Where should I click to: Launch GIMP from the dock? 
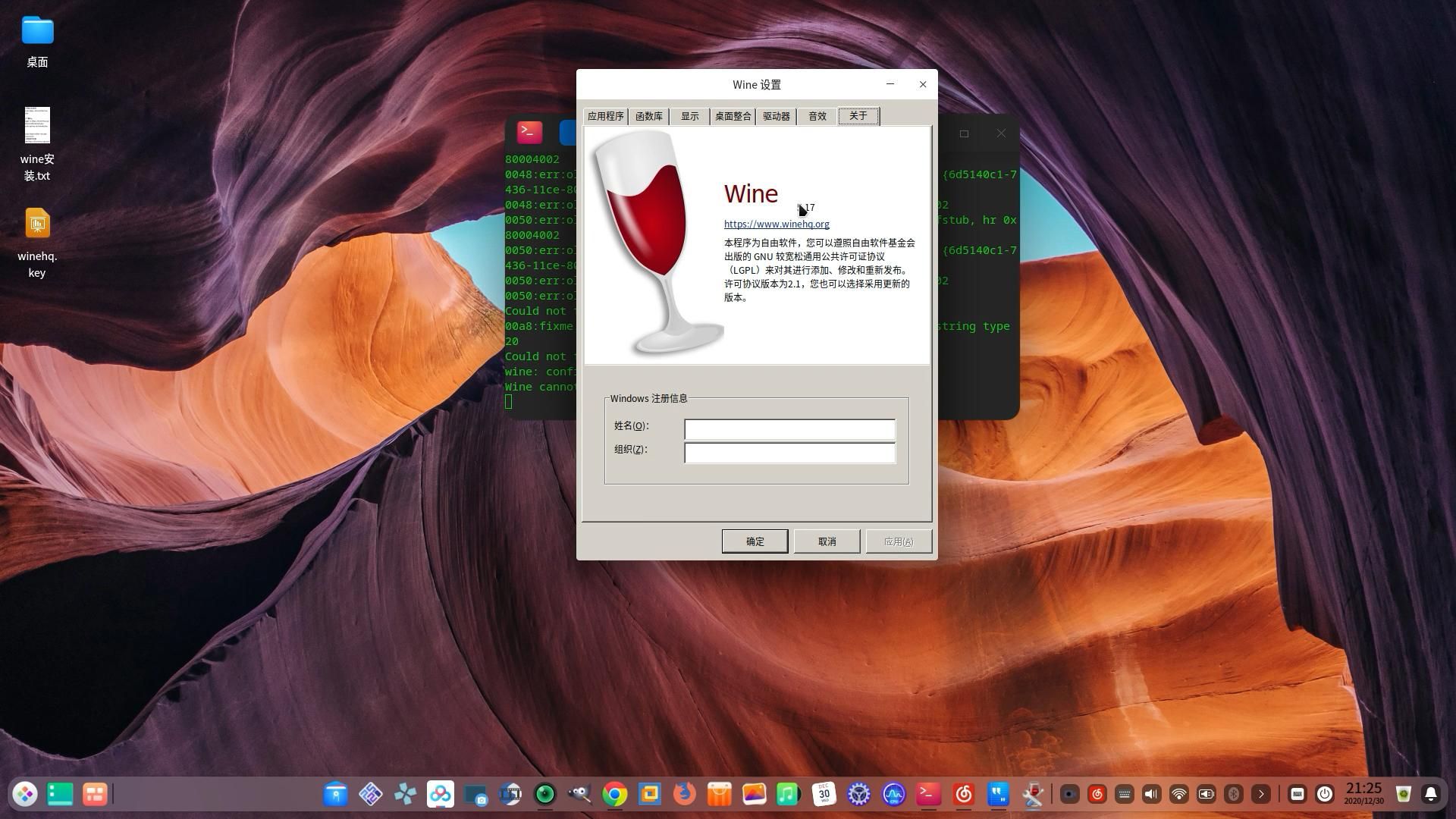[579, 794]
